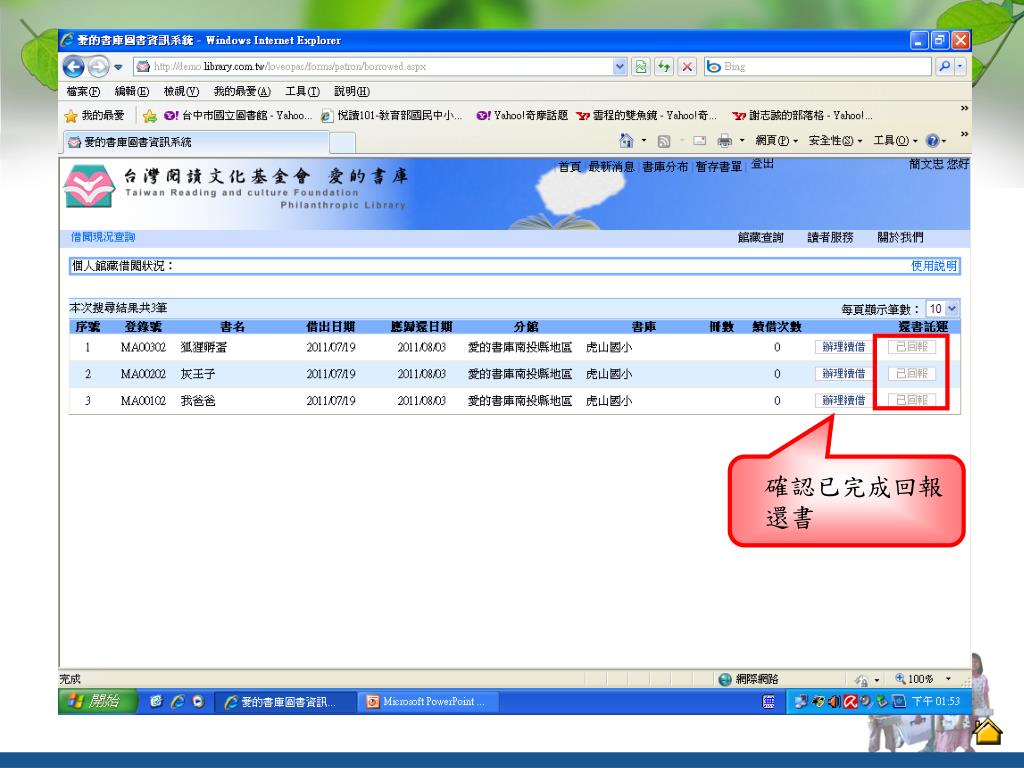Click the Home icon in the command bar
This screenshot has width=1024, height=768.
[626, 140]
